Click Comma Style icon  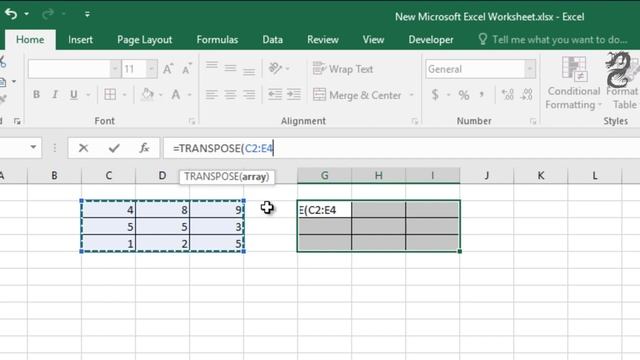click(482, 95)
